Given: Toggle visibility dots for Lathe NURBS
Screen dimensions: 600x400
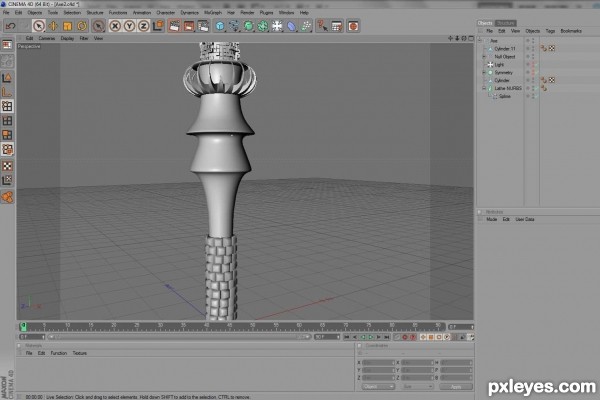Looking at the screenshot, I should coord(533,88).
